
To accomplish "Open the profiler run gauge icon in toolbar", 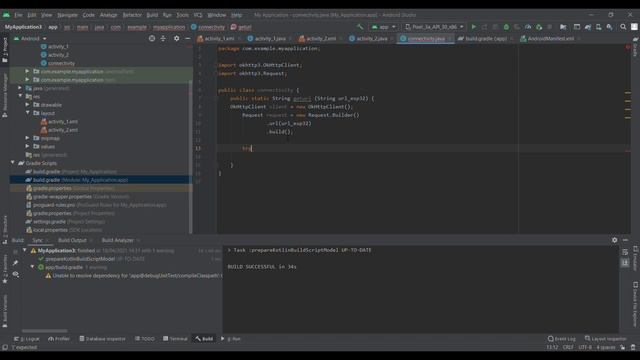I will point(528,27).
